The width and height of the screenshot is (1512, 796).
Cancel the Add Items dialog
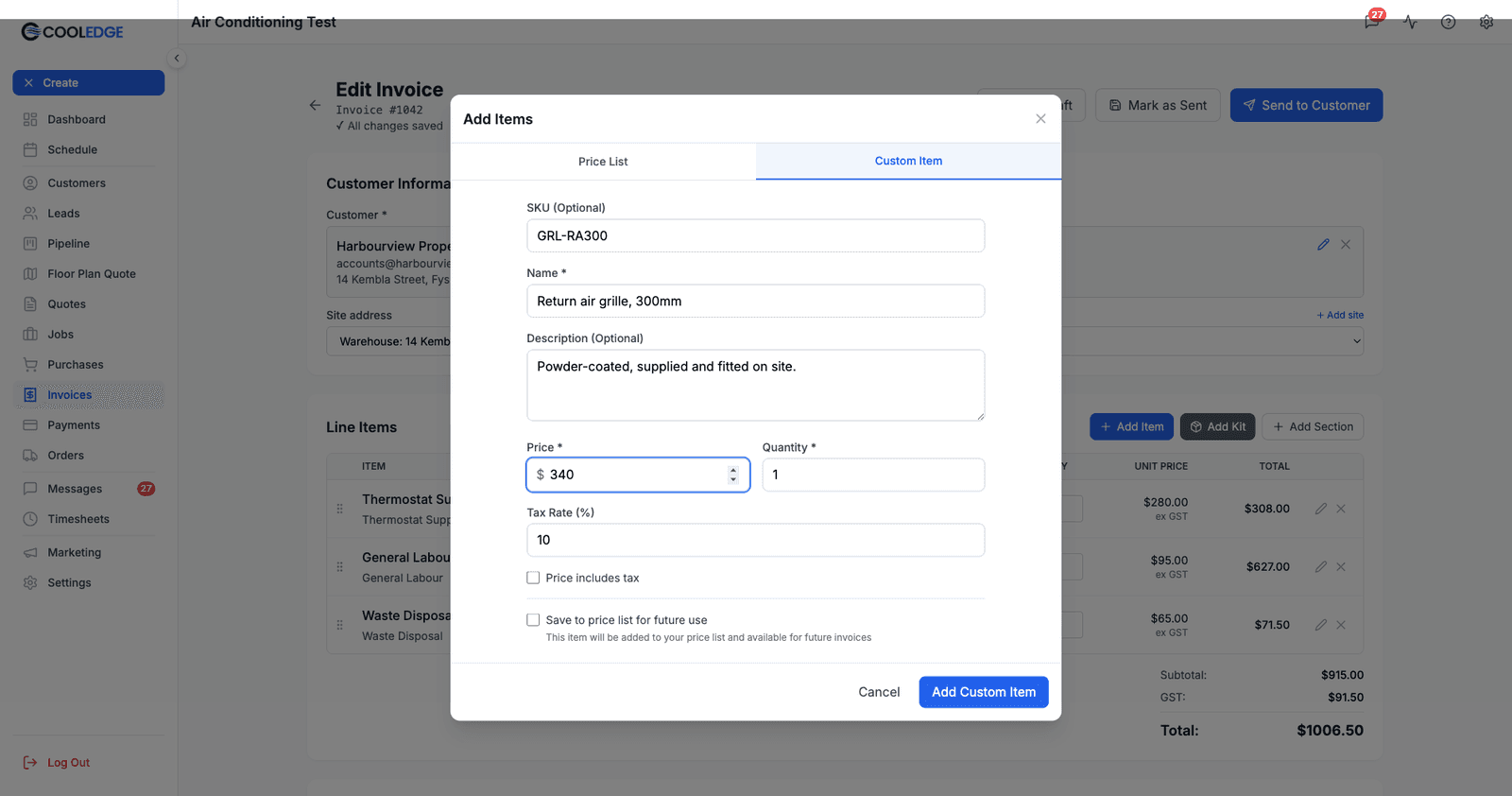click(879, 692)
